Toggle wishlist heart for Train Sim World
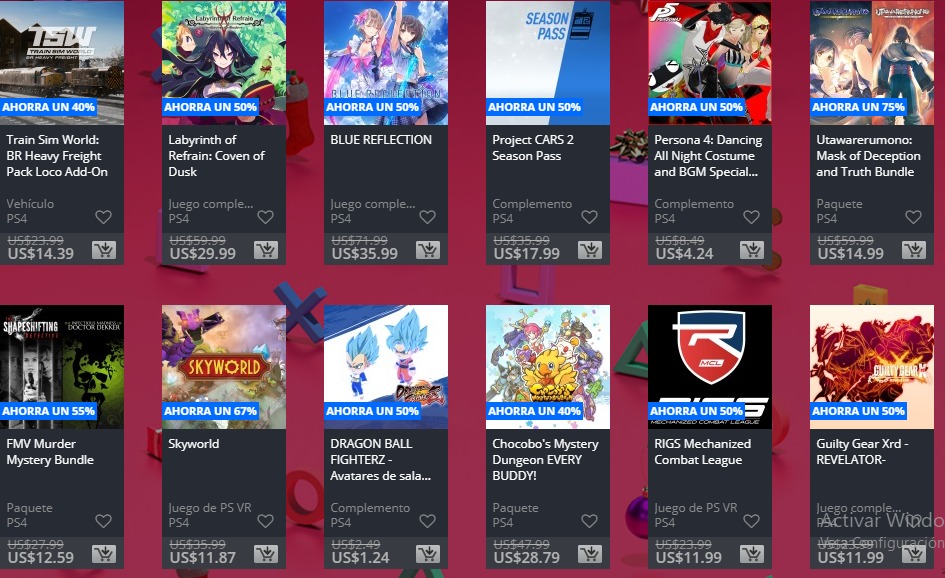Image resolution: width=945 pixels, height=578 pixels. pos(104,216)
